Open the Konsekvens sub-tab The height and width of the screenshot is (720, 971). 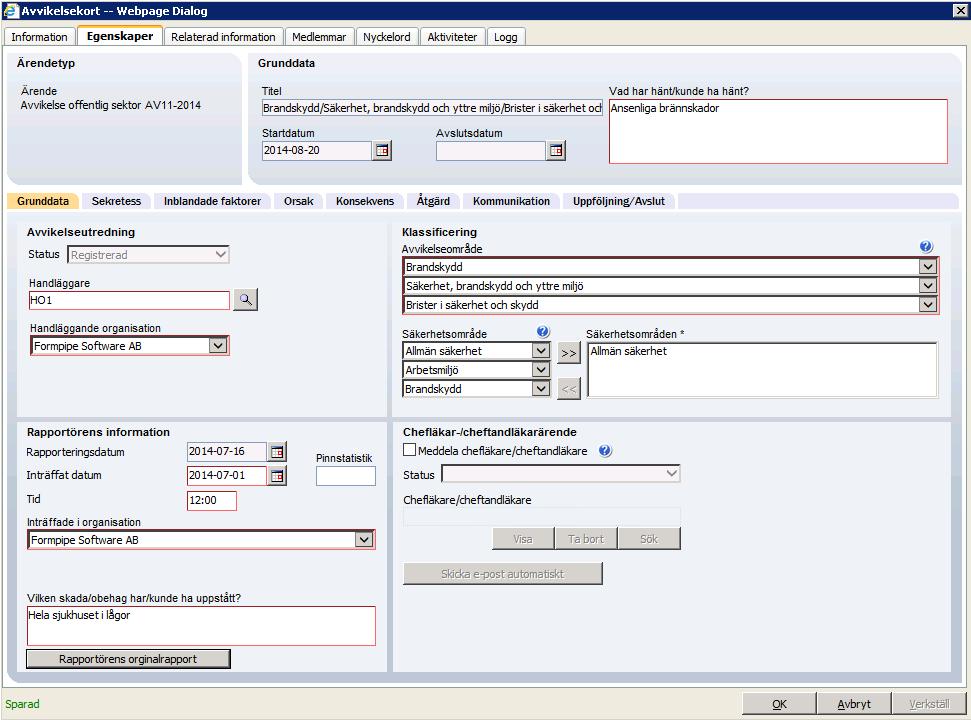click(365, 201)
